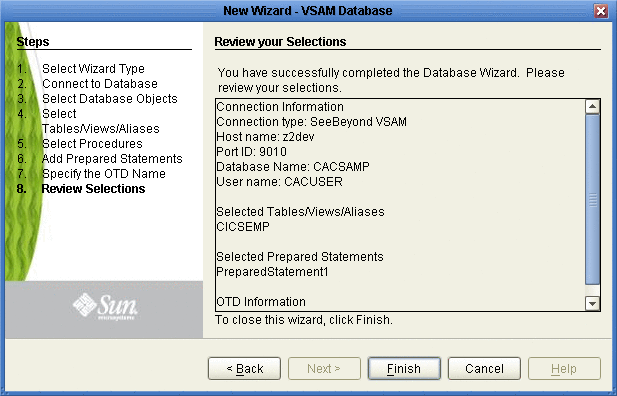Viewport: 617px width, 396px height.
Task: Select step 1 Select Wizard Type
Action: pos(93,68)
